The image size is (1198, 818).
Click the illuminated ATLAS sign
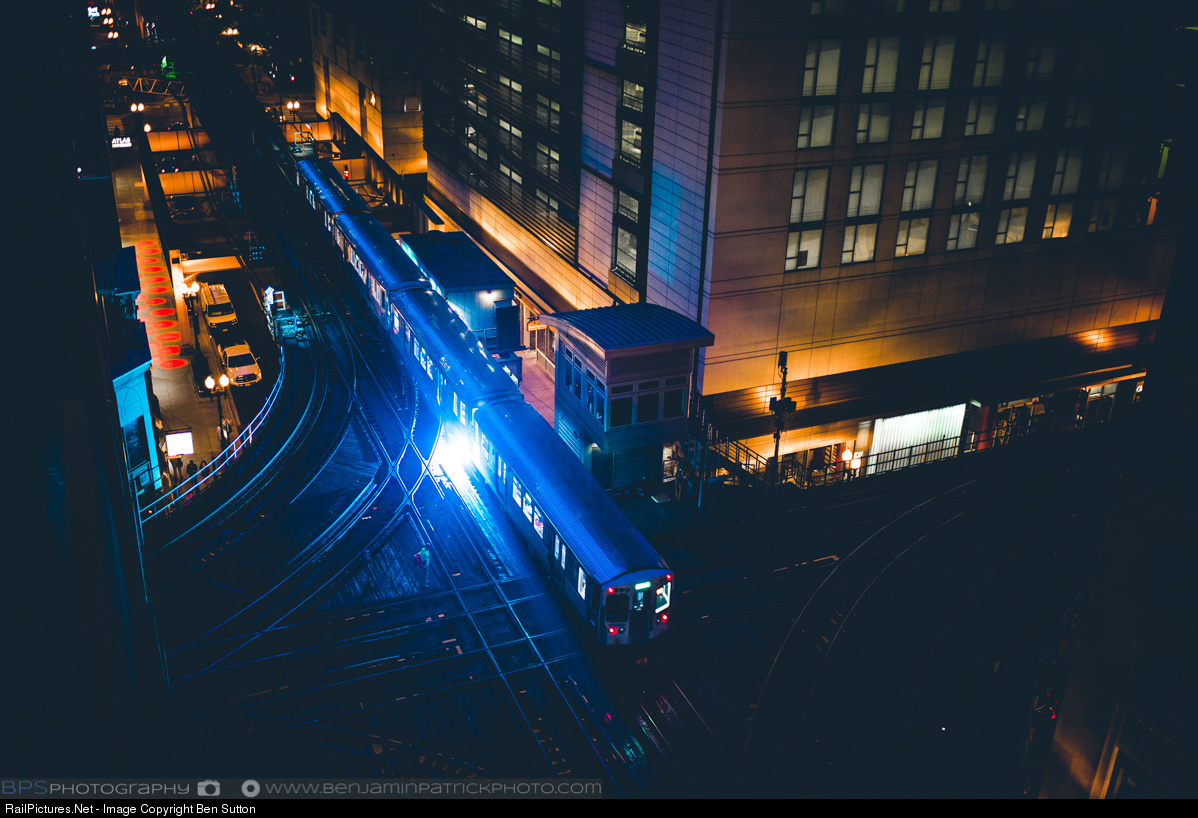click(121, 142)
